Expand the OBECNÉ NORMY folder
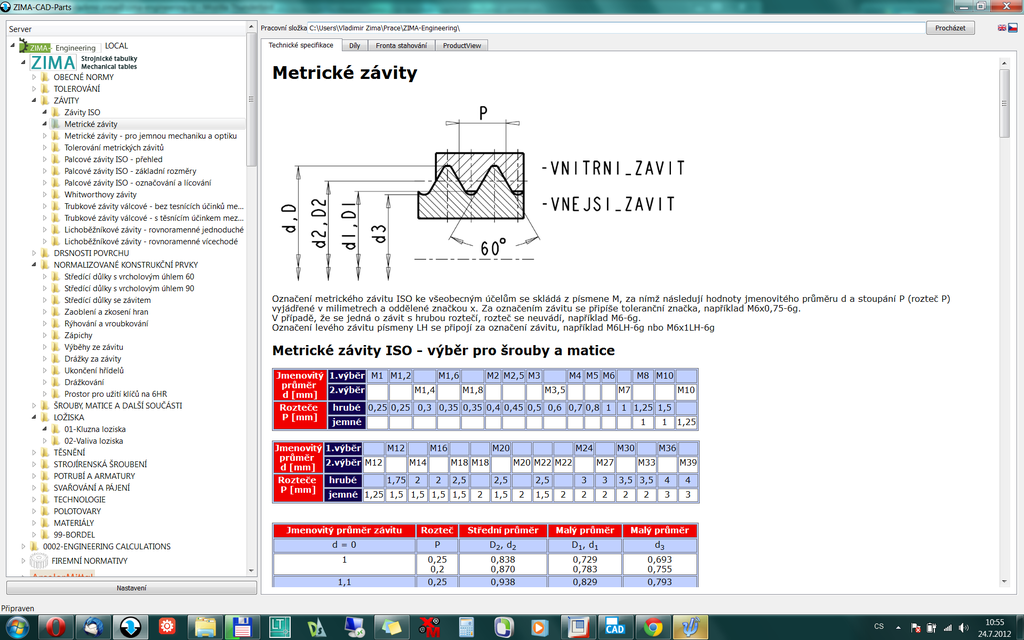 click(35, 77)
